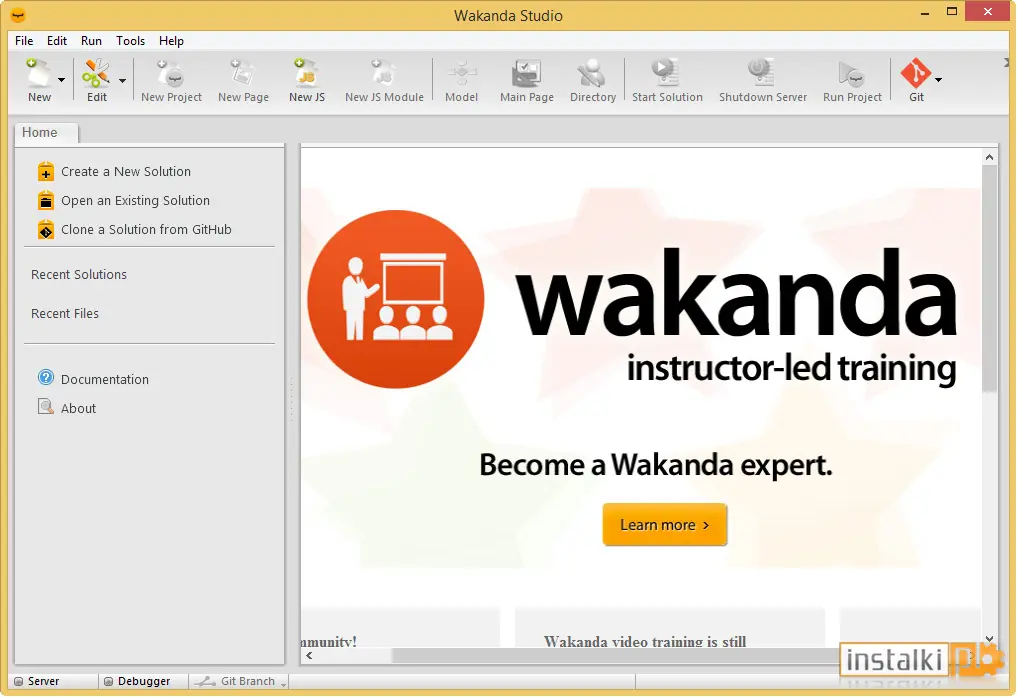Click Open an Existing Solution link
Screen dimensions: 1017x697
pyautogui.click(x=135, y=201)
